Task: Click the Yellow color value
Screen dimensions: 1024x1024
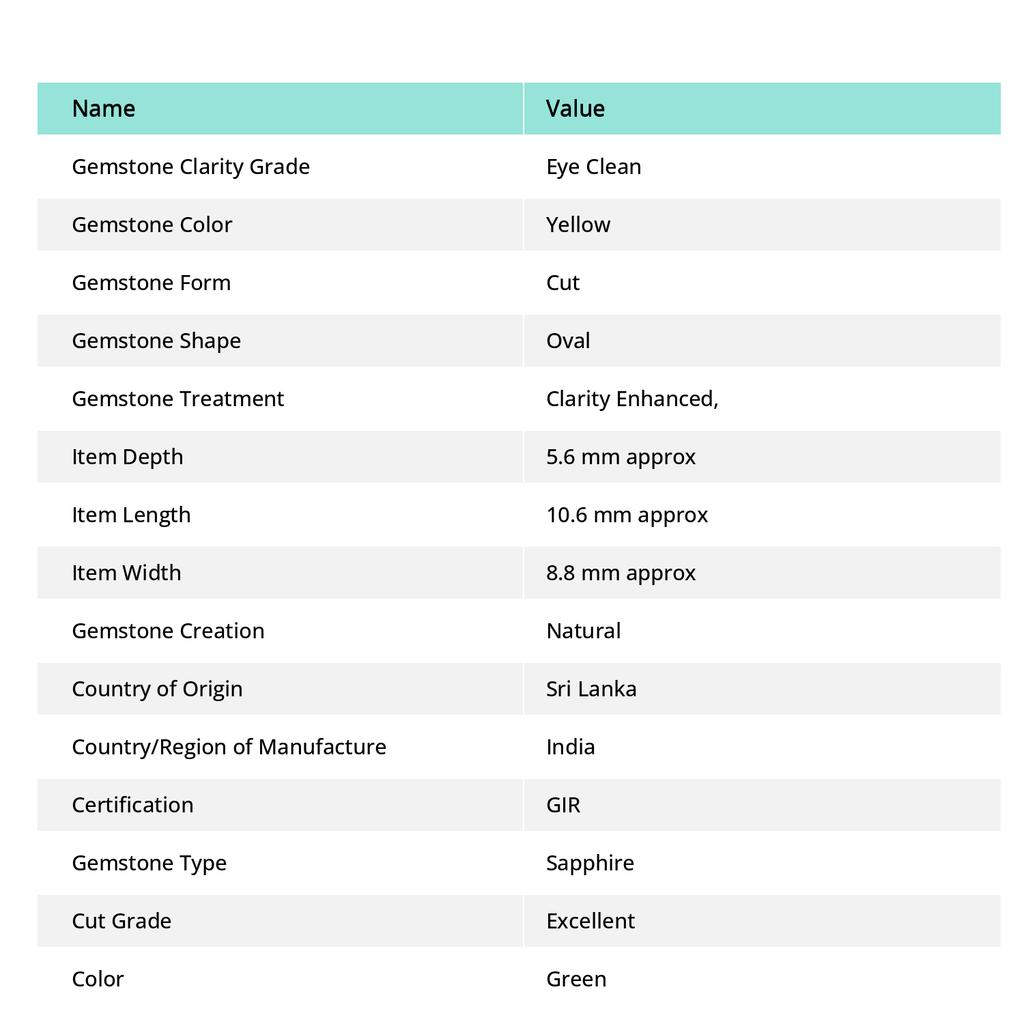Action: coord(578,225)
